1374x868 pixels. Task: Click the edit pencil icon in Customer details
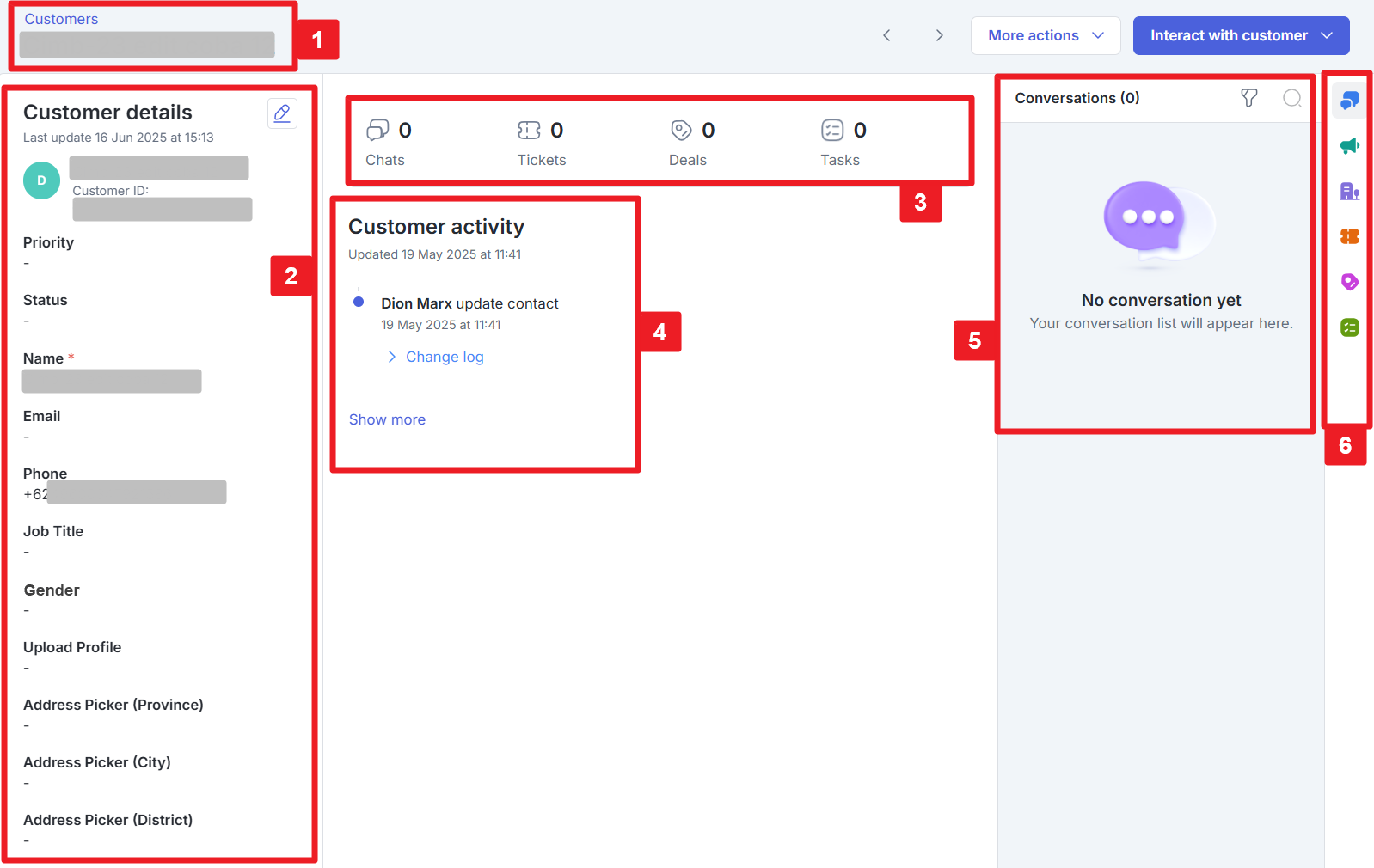point(282,113)
